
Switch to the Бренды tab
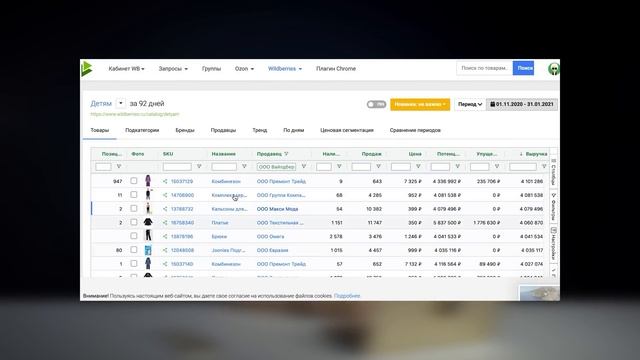tap(185, 130)
